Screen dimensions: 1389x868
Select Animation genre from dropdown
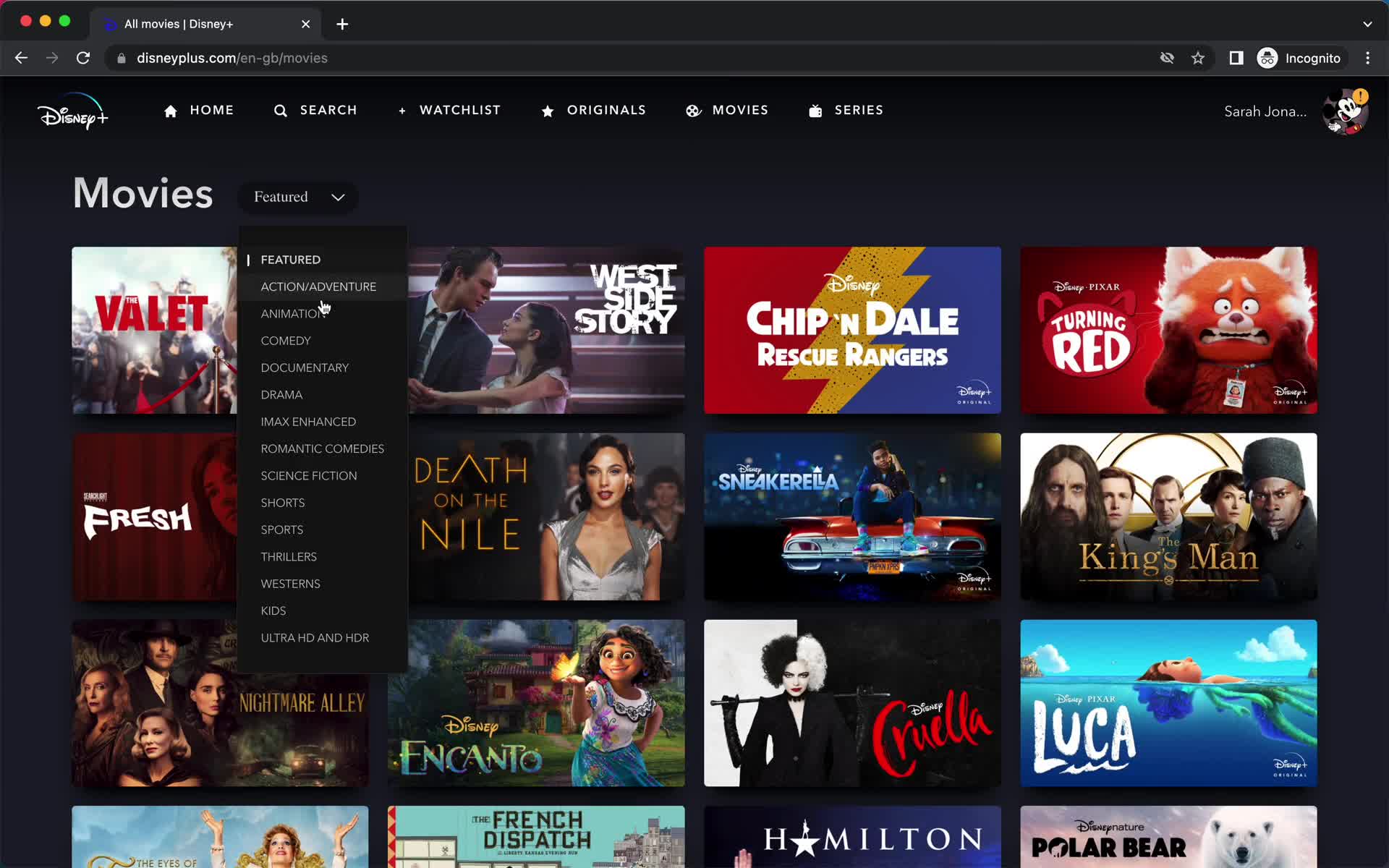pos(292,313)
